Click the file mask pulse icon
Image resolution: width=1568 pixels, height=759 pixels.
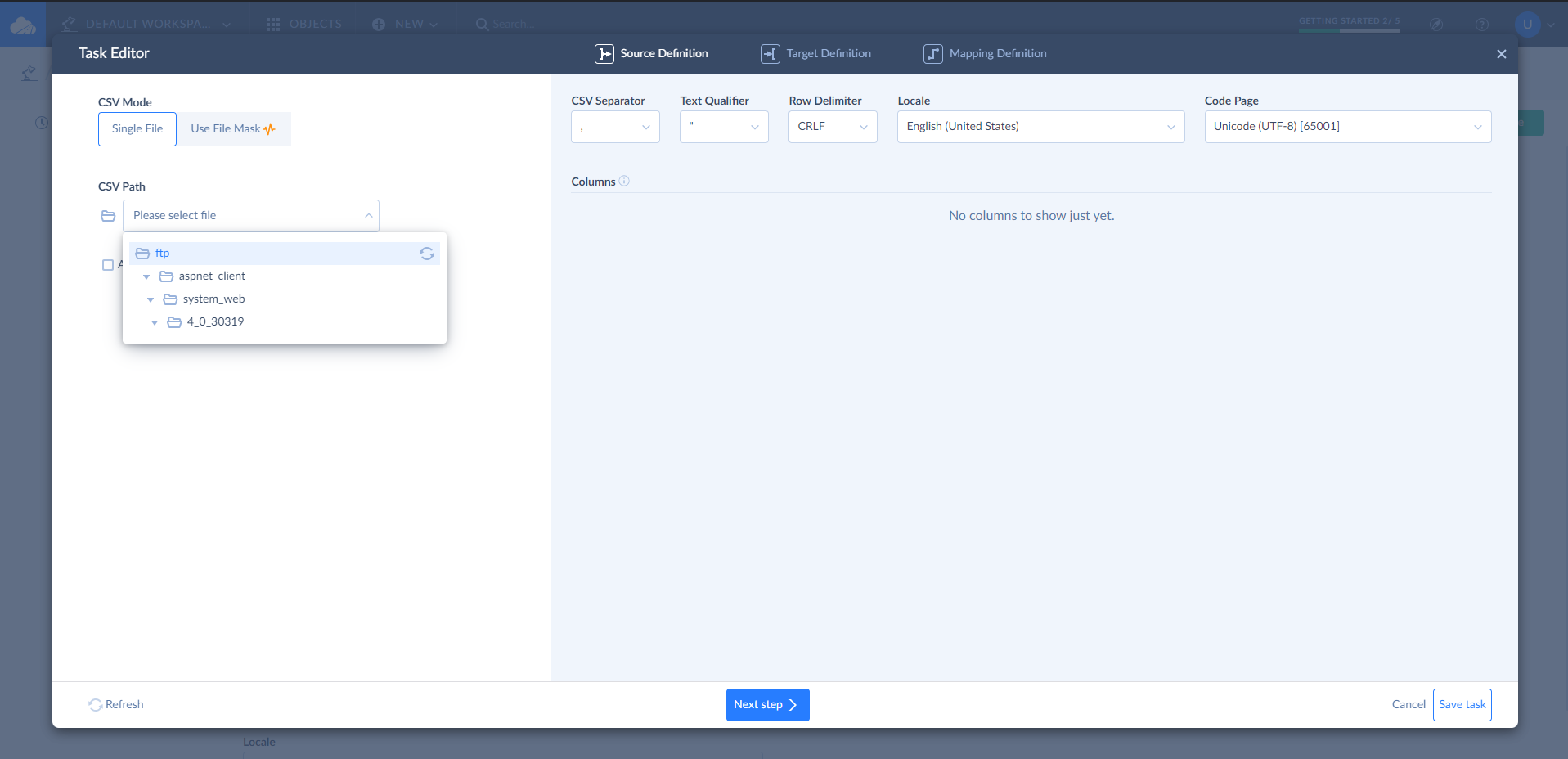tap(270, 129)
